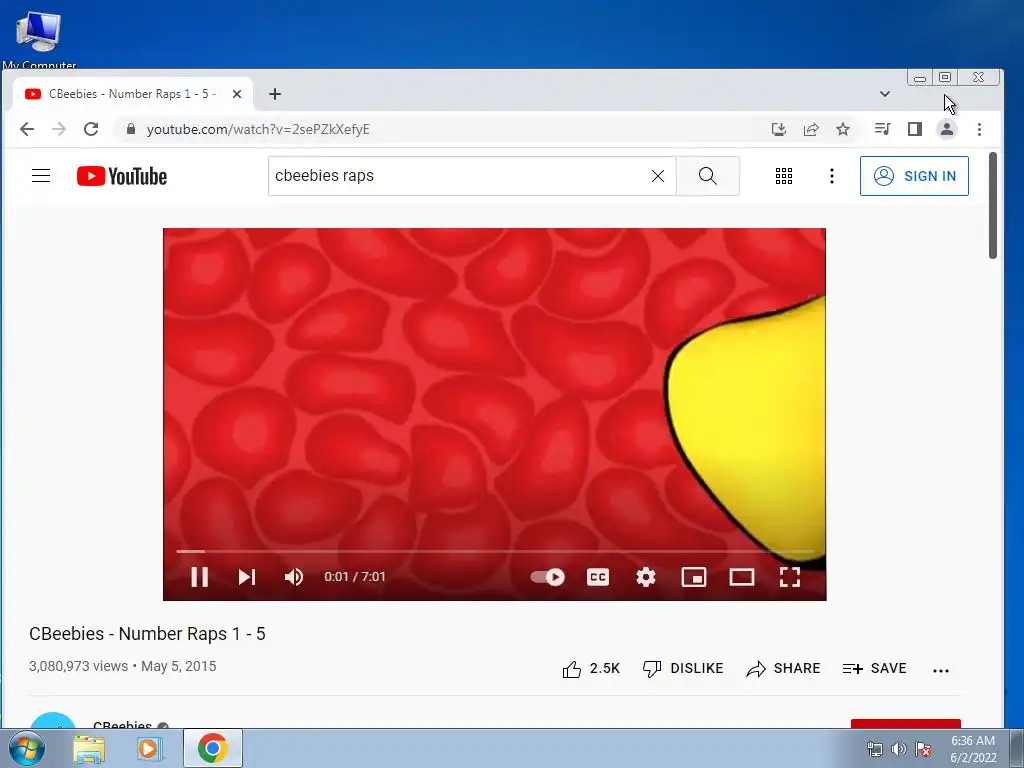View site information lock icon
The height and width of the screenshot is (768, 1024).
click(x=131, y=129)
